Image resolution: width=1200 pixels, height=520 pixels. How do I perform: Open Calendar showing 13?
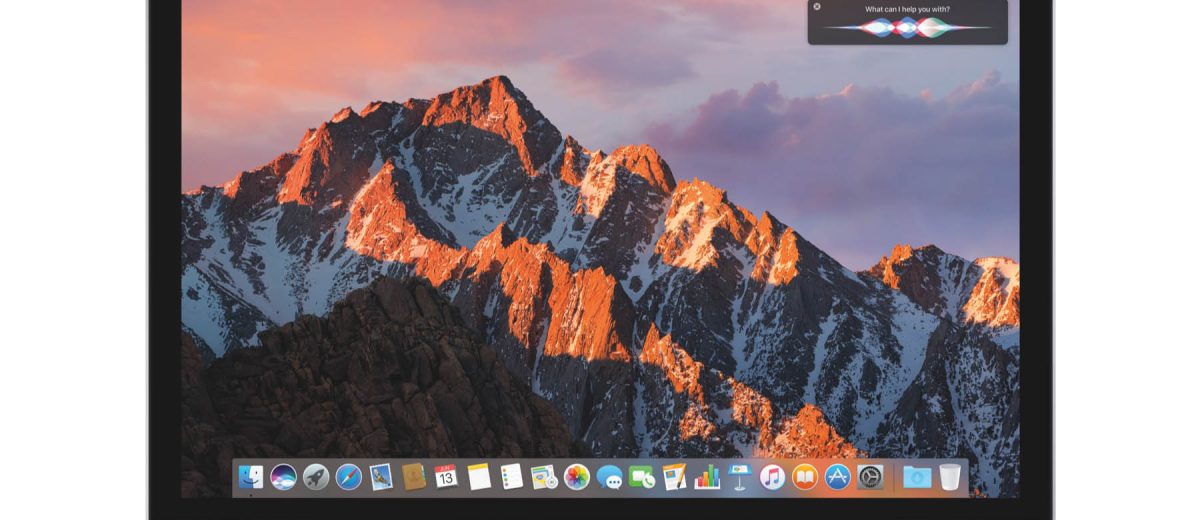pyautogui.click(x=446, y=477)
